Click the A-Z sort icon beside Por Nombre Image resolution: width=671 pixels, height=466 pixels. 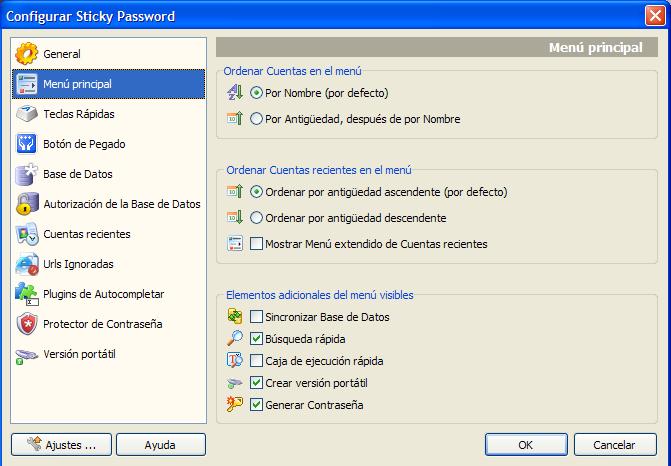tap(235, 92)
